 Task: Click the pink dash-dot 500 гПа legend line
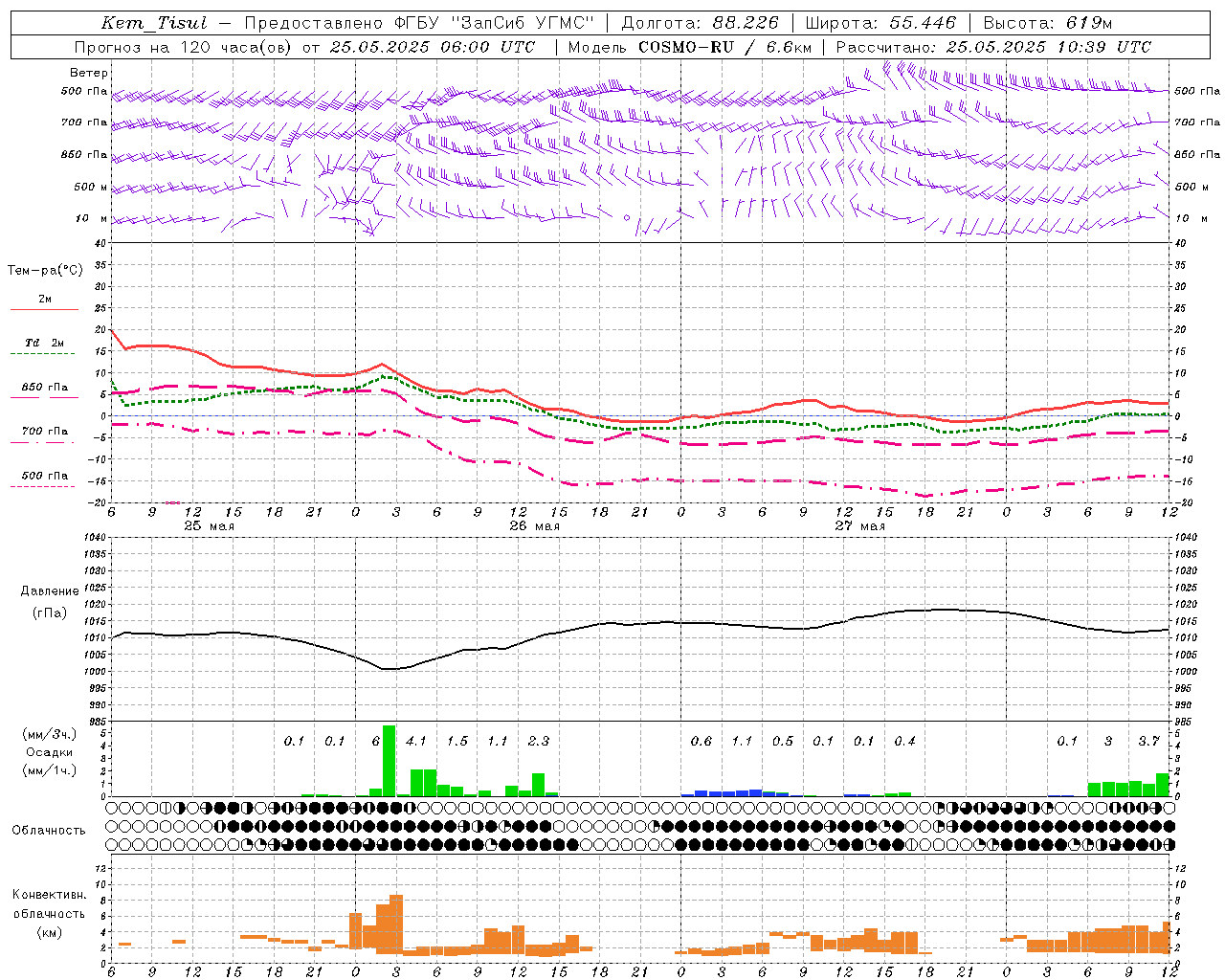(x=42, y=487)
